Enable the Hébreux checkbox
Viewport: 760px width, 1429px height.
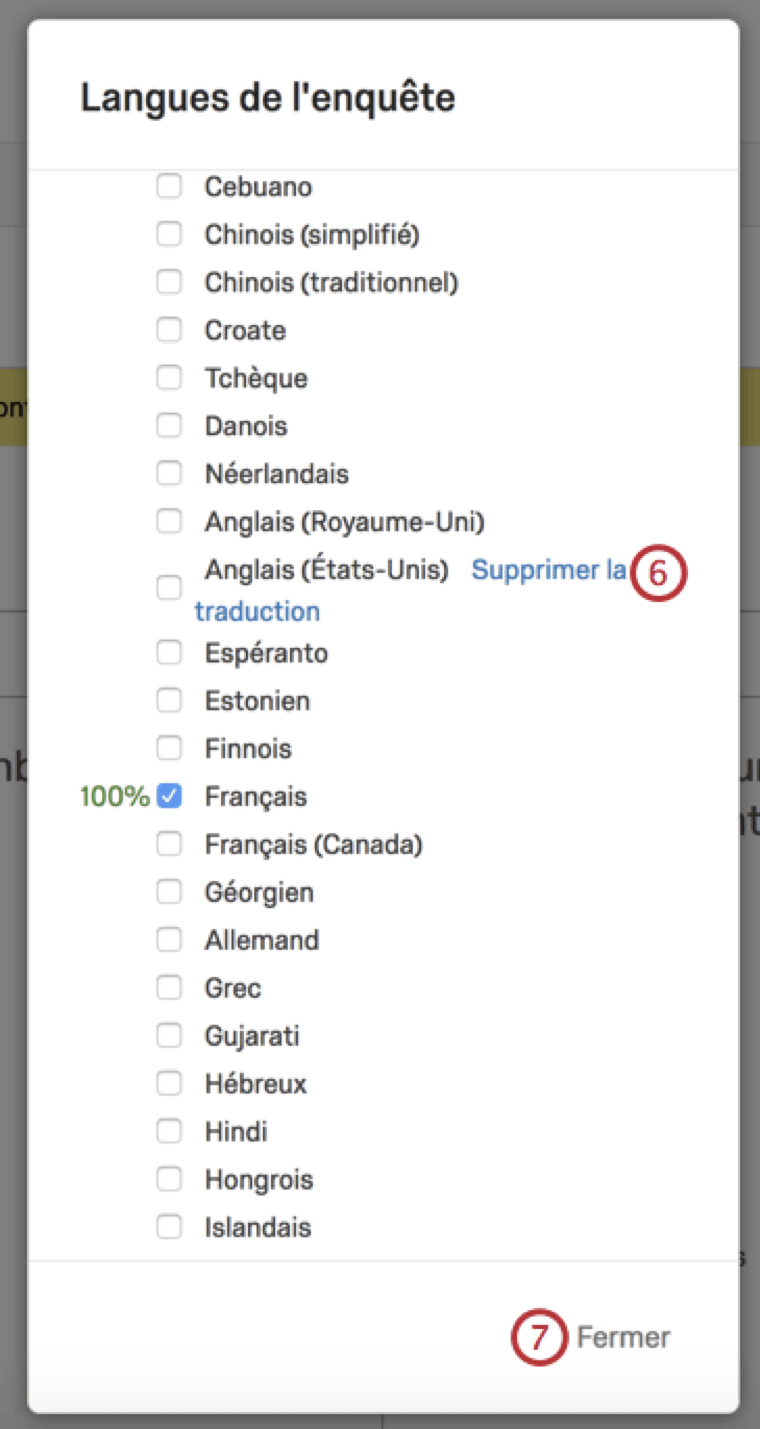tap(169, 1084)
